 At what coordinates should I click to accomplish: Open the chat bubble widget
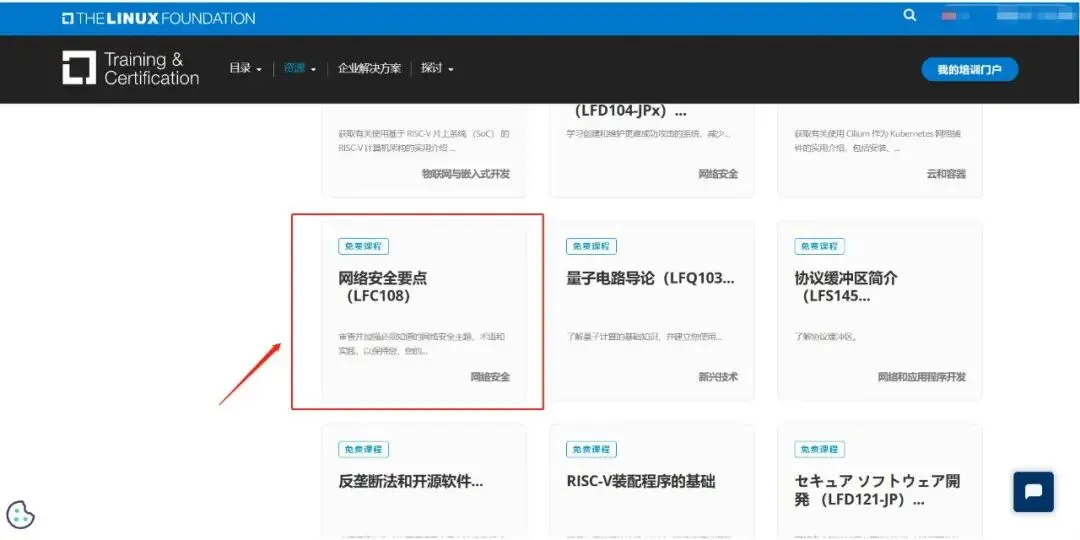(1033, 492)
